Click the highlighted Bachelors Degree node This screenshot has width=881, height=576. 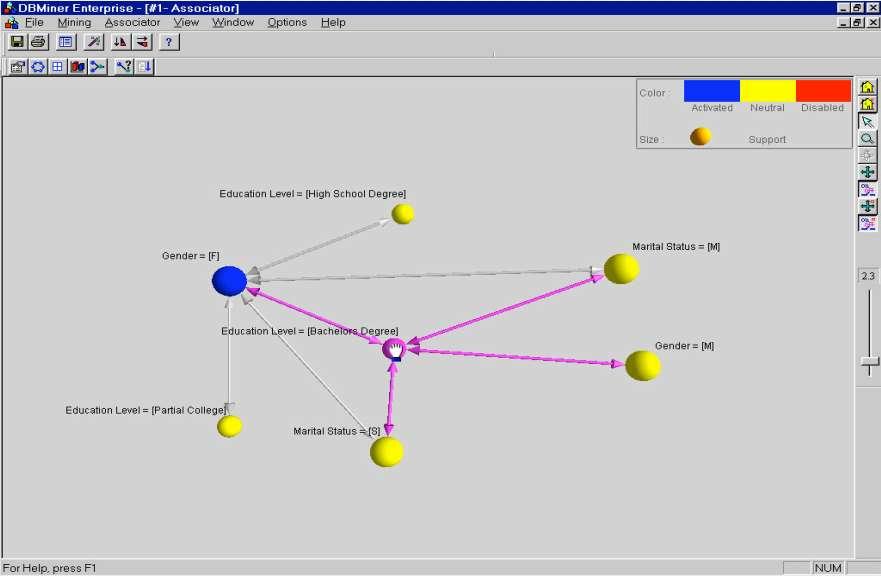coord(394,350)
